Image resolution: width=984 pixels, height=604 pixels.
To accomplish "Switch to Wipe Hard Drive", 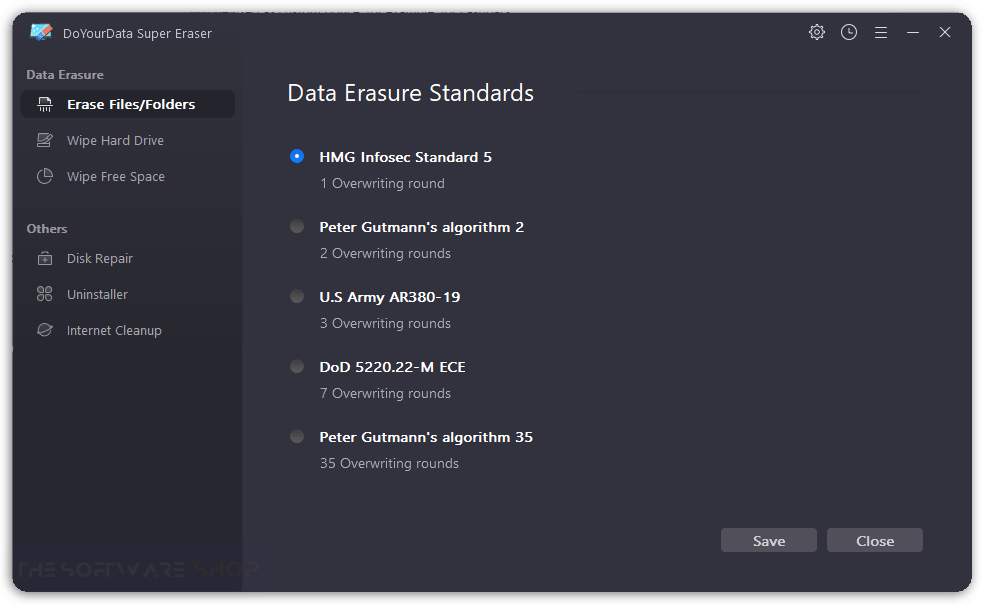I will (128, 140).
